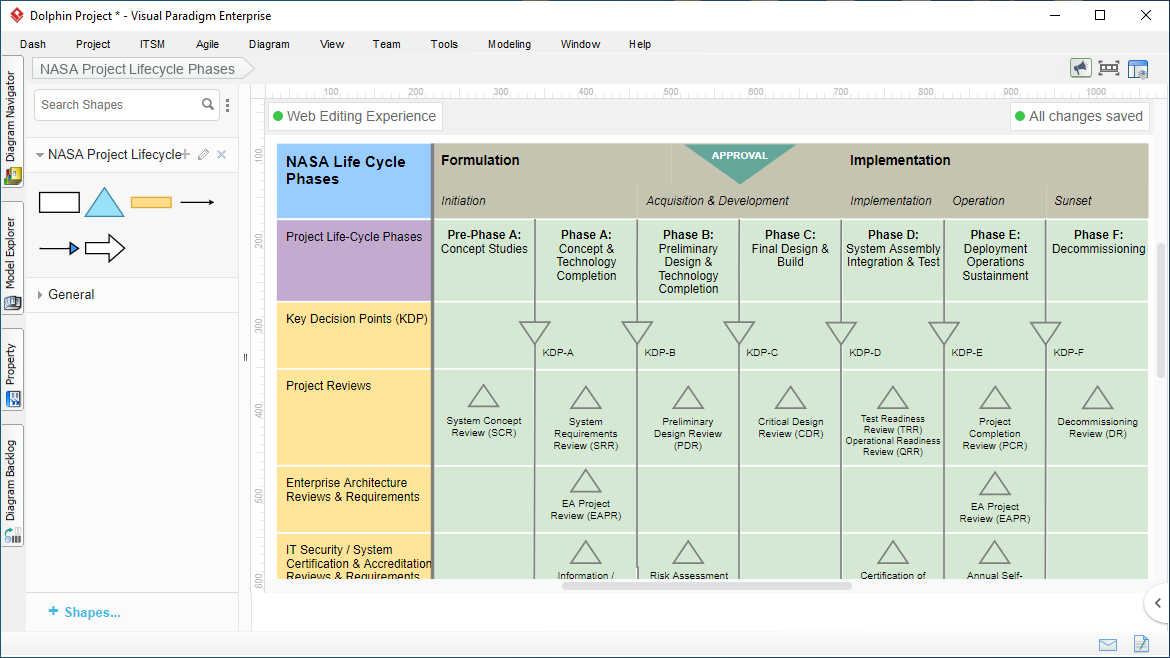Select the block arrow shape
1170x658 pixels.
(x=104, y=248)
